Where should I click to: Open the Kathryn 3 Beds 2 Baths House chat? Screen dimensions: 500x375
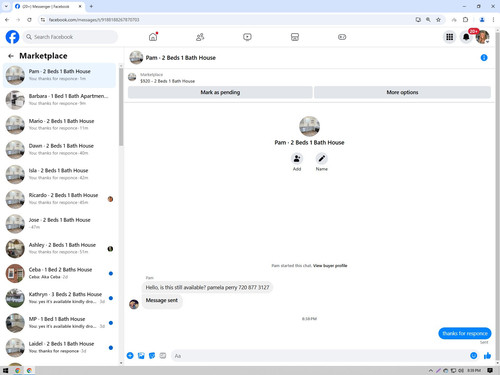tap(59, 298)
